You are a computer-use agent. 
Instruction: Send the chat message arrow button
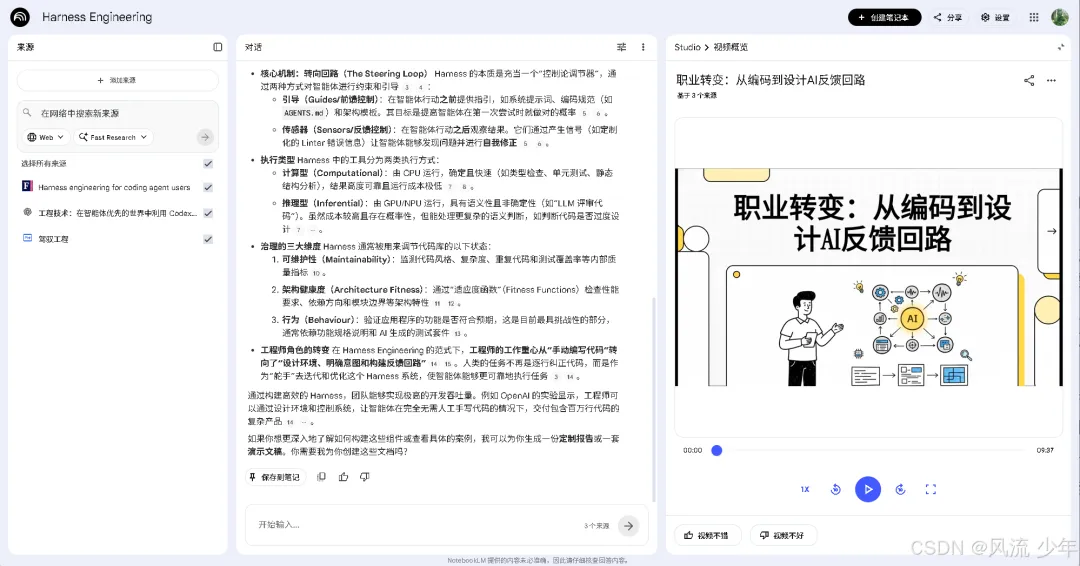tap(628, 525)
